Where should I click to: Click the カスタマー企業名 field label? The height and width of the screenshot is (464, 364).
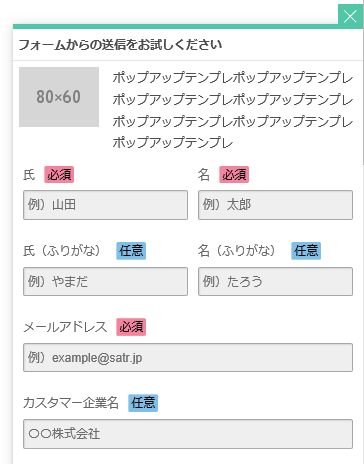[71, 403]
